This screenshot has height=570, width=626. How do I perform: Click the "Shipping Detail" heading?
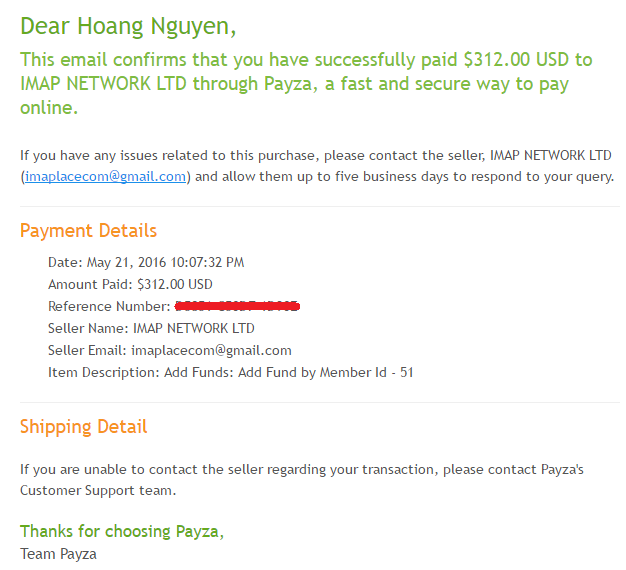point(83,427)
